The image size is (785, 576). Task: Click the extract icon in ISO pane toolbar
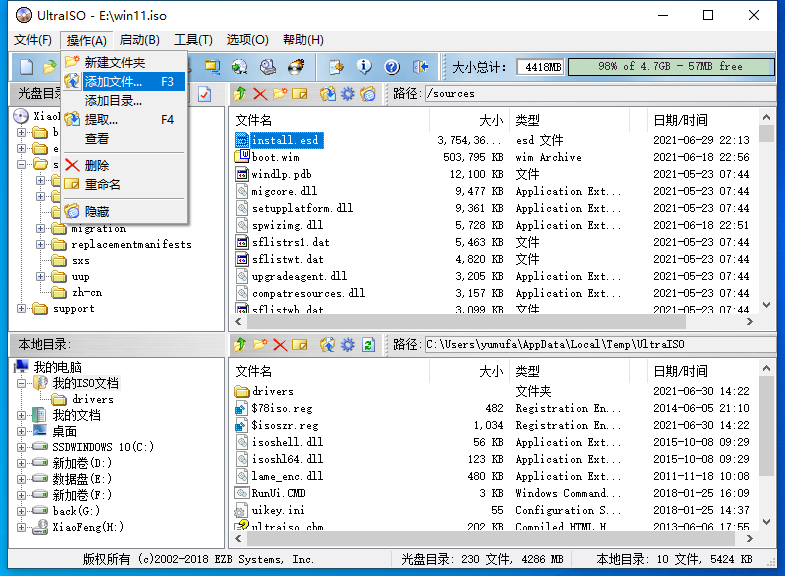[x=328, y=94]
